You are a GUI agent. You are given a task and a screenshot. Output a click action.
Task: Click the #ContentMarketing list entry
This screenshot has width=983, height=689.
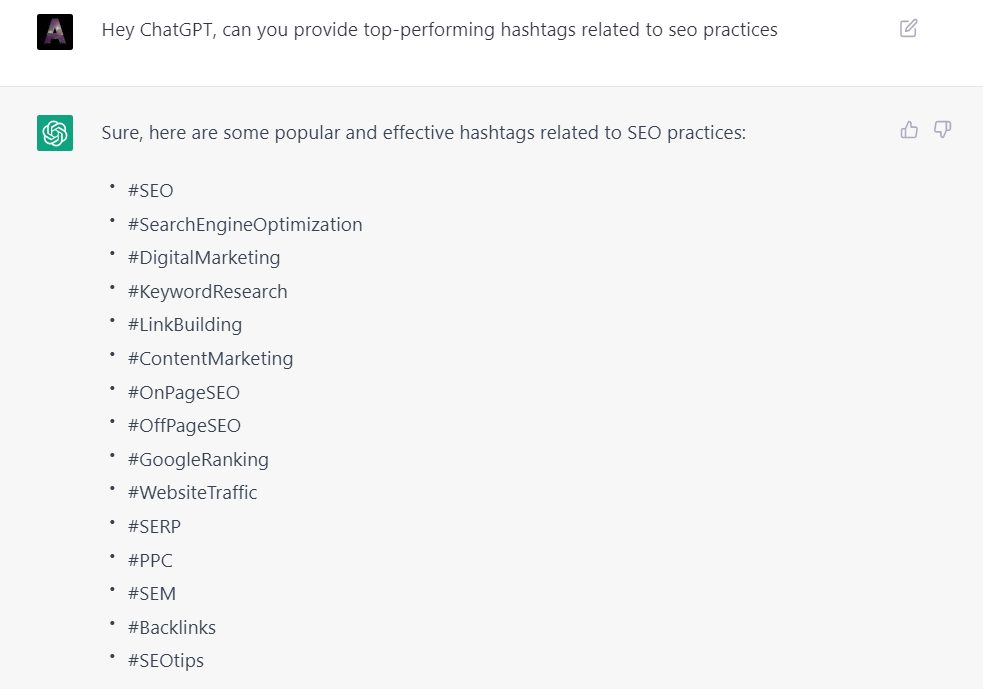(x=211, y=359)
